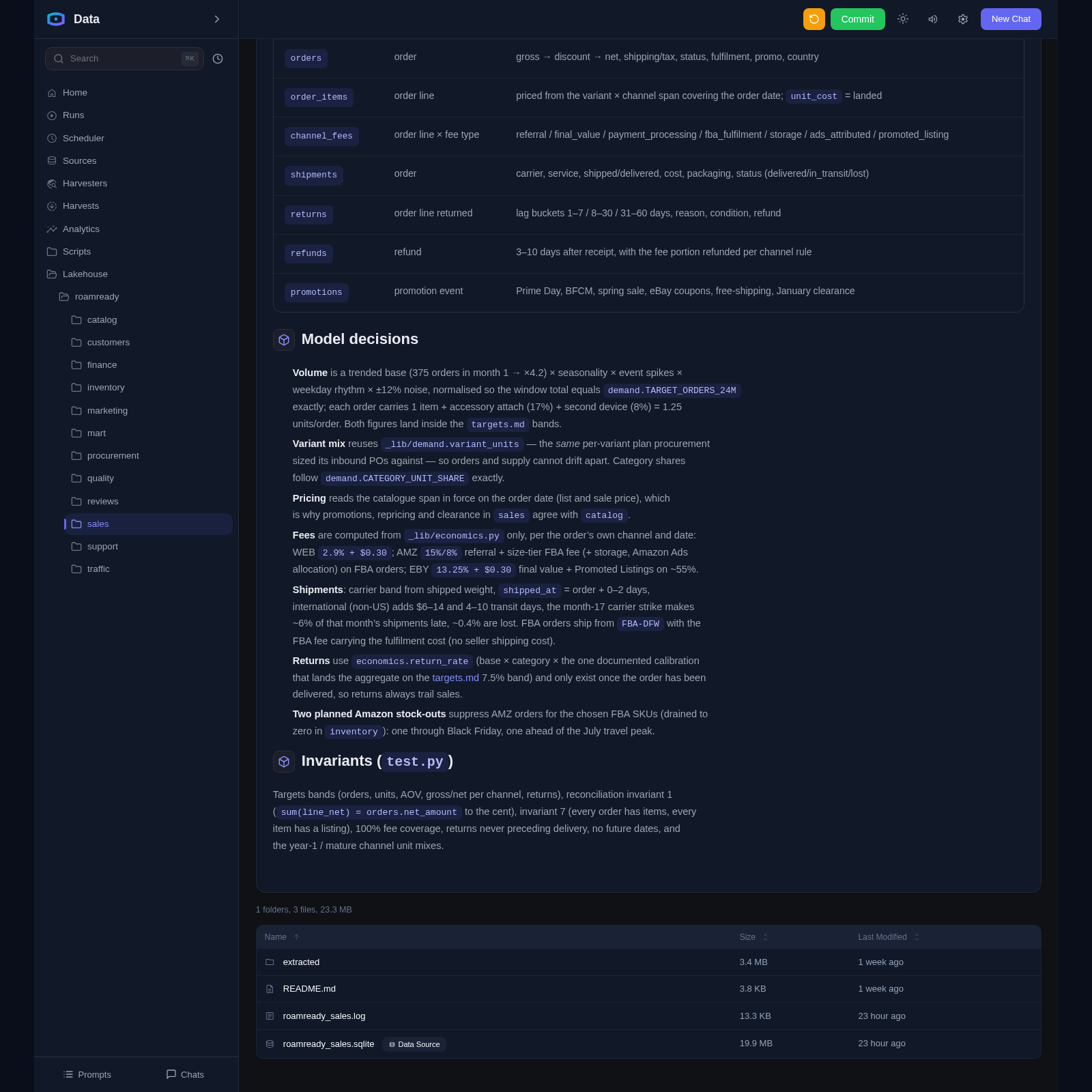Viewport: 1092px width, 1092px height.
Task: Open the README.md file
Action: point(648,989)
